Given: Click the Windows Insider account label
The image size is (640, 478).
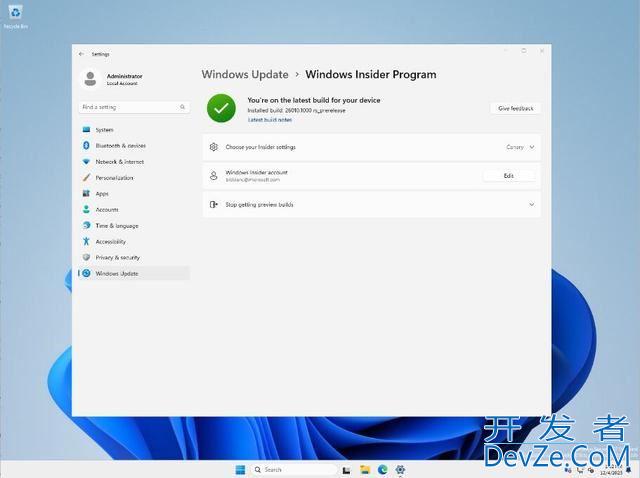Looking at the screenshot, I should (x=256, y=172).
